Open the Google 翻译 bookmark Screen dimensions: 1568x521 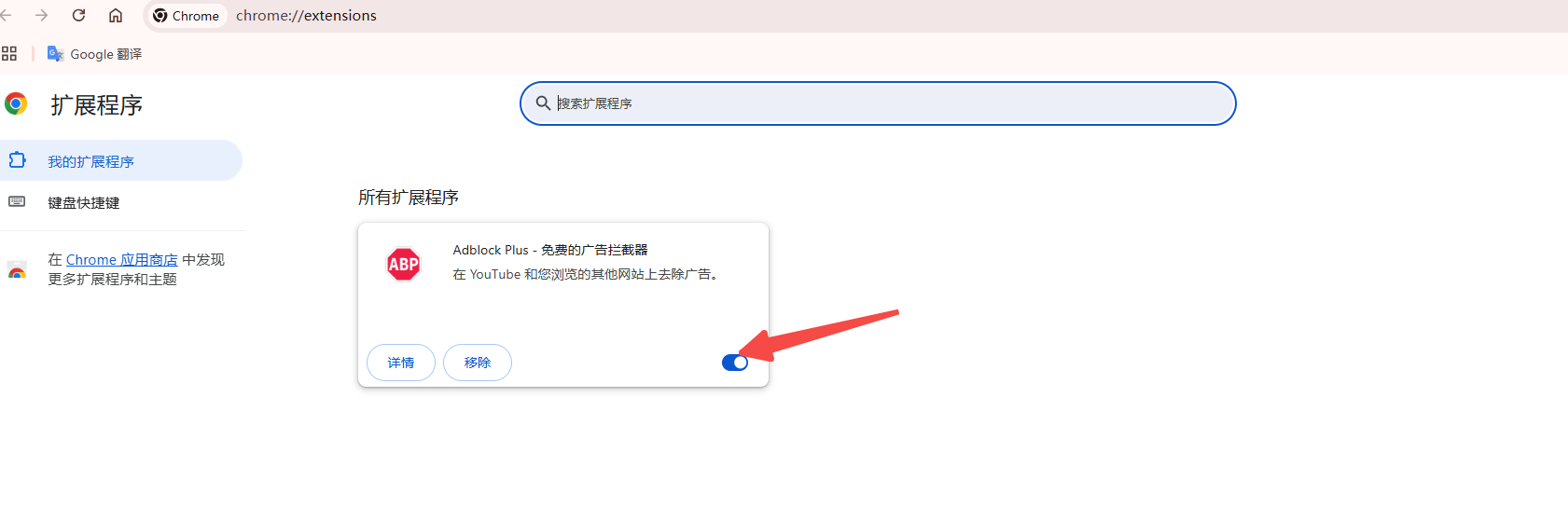point(94,54)
